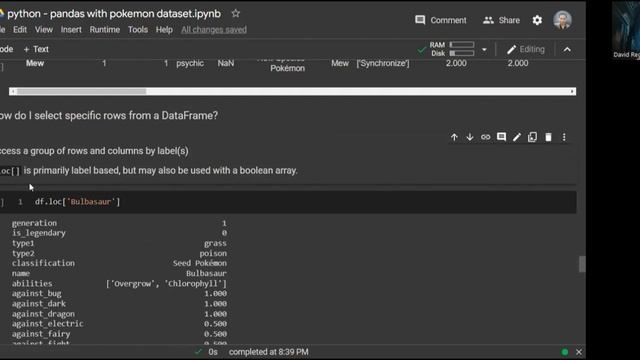The width and height of the screenshot is (640, 360).
Task: Click the 'is_legendary' output row
Action: pos(119,233)
